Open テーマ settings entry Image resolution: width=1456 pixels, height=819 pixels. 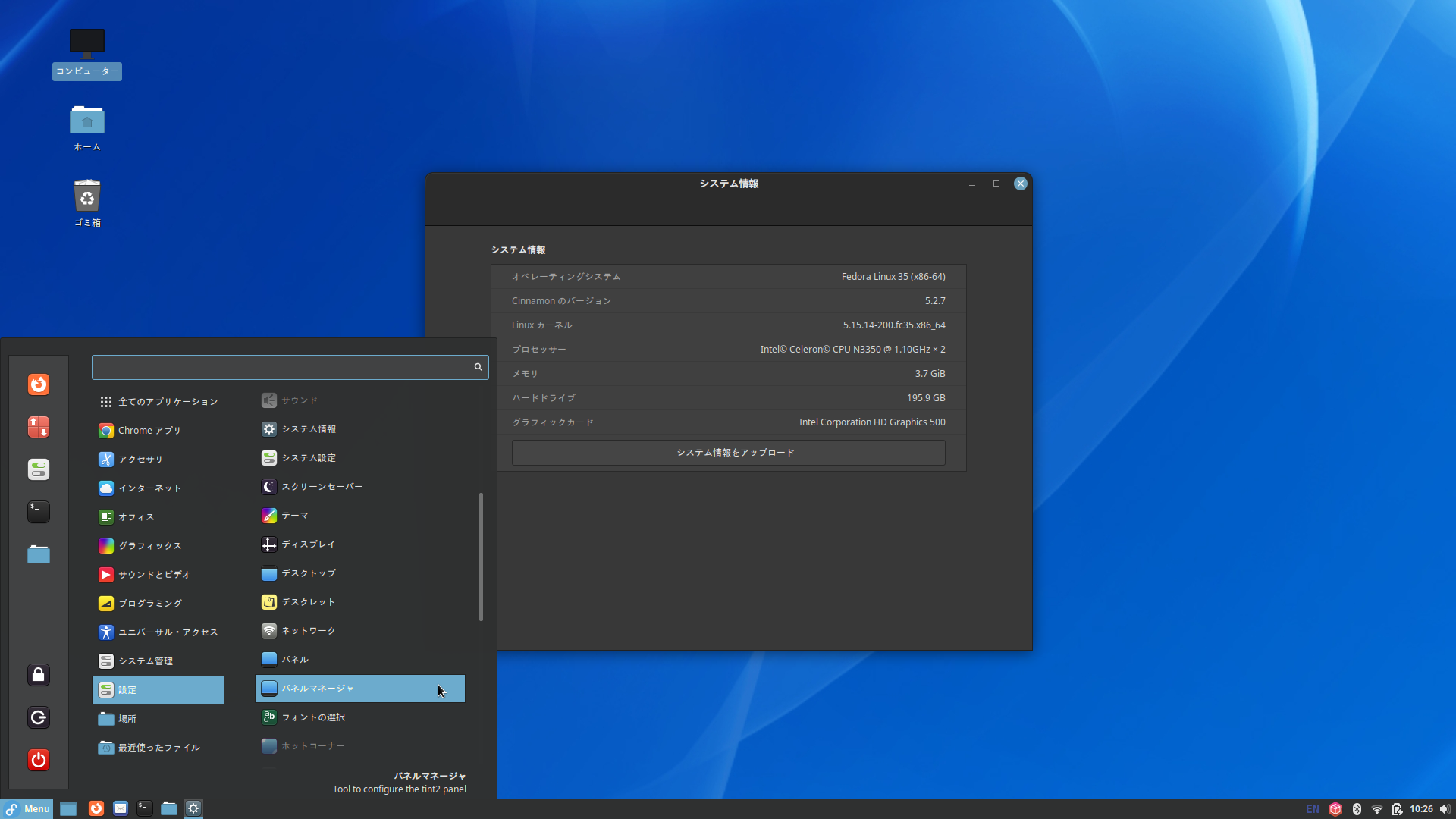295,516
